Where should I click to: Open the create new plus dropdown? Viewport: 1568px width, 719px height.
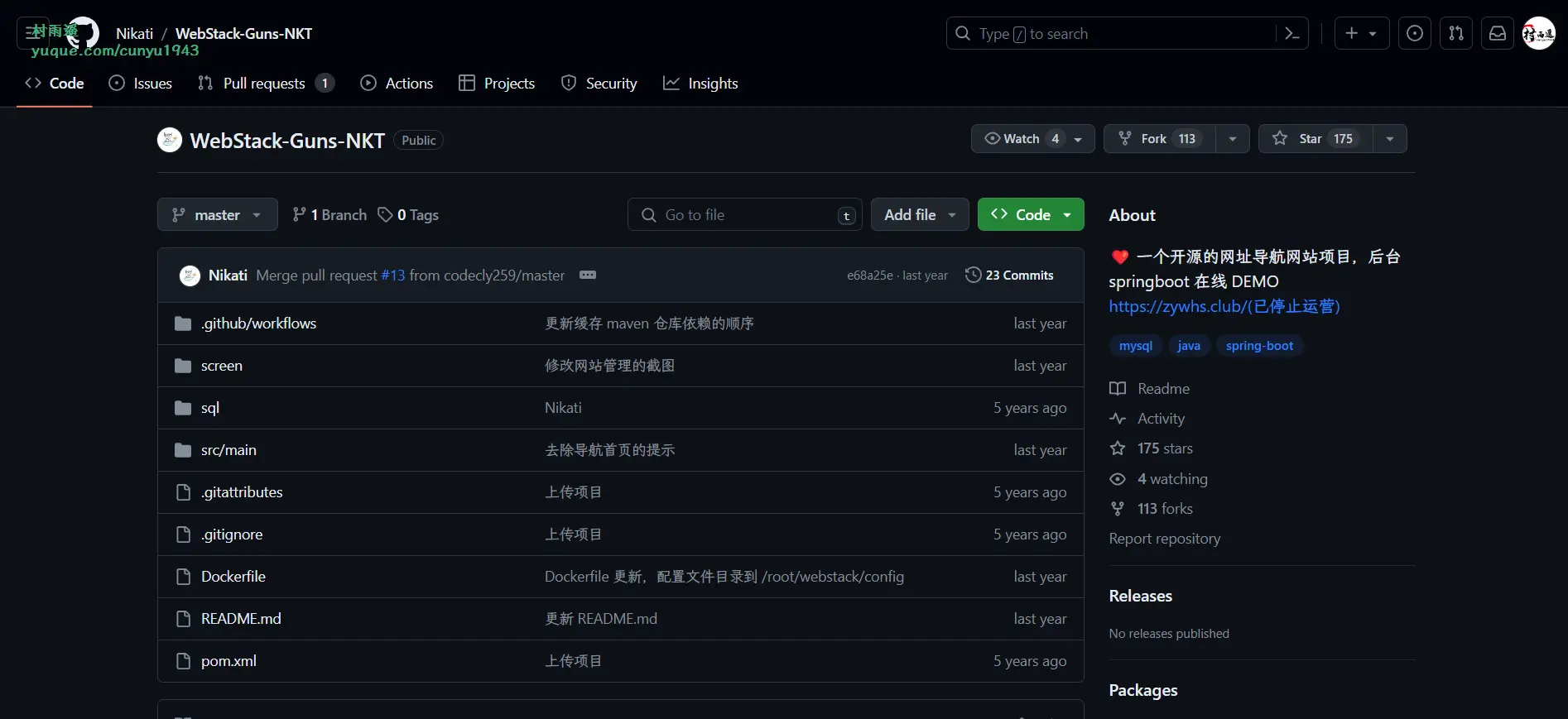pos(1361,33)
